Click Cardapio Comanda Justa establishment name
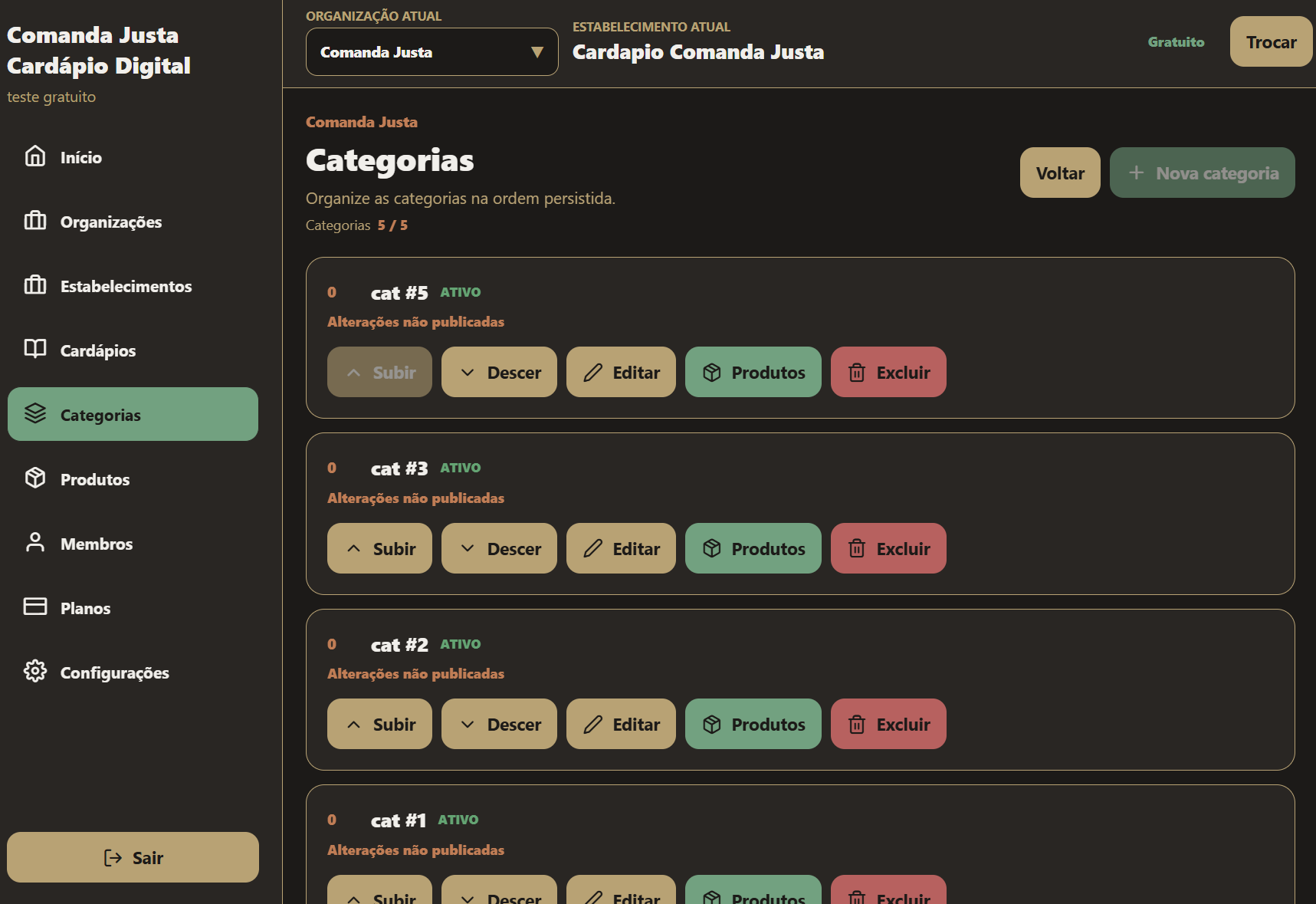The height and width of the screenshot is (904, 1316). coord(698,52)
